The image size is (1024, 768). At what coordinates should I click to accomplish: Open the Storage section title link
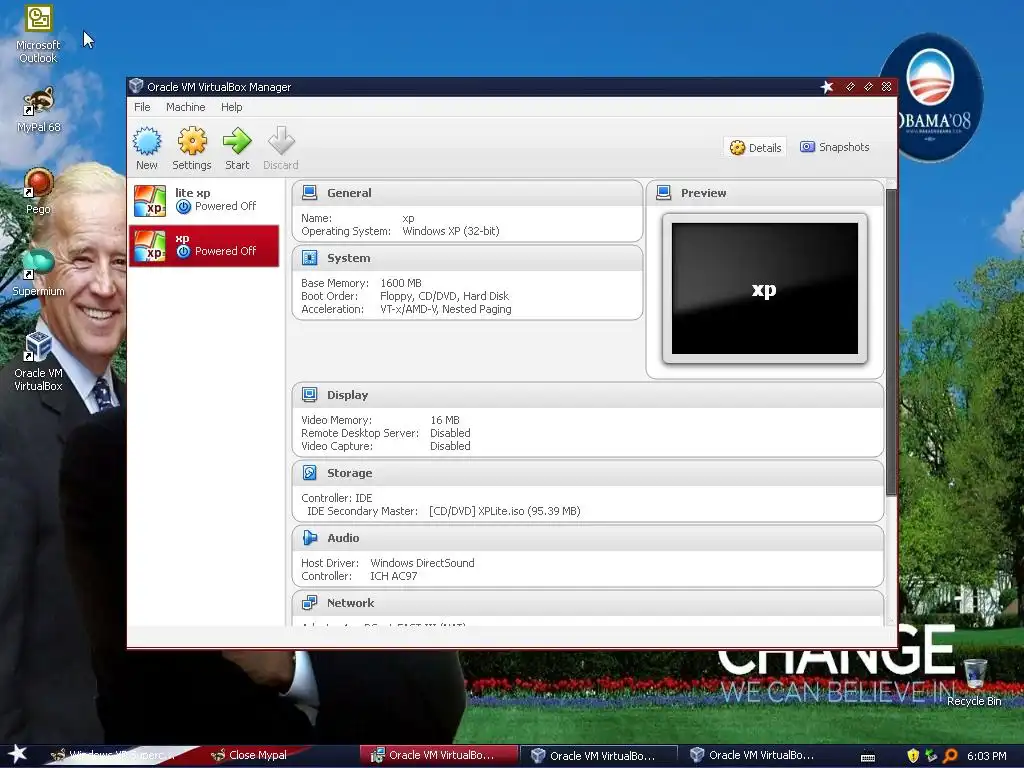(349, 473)
